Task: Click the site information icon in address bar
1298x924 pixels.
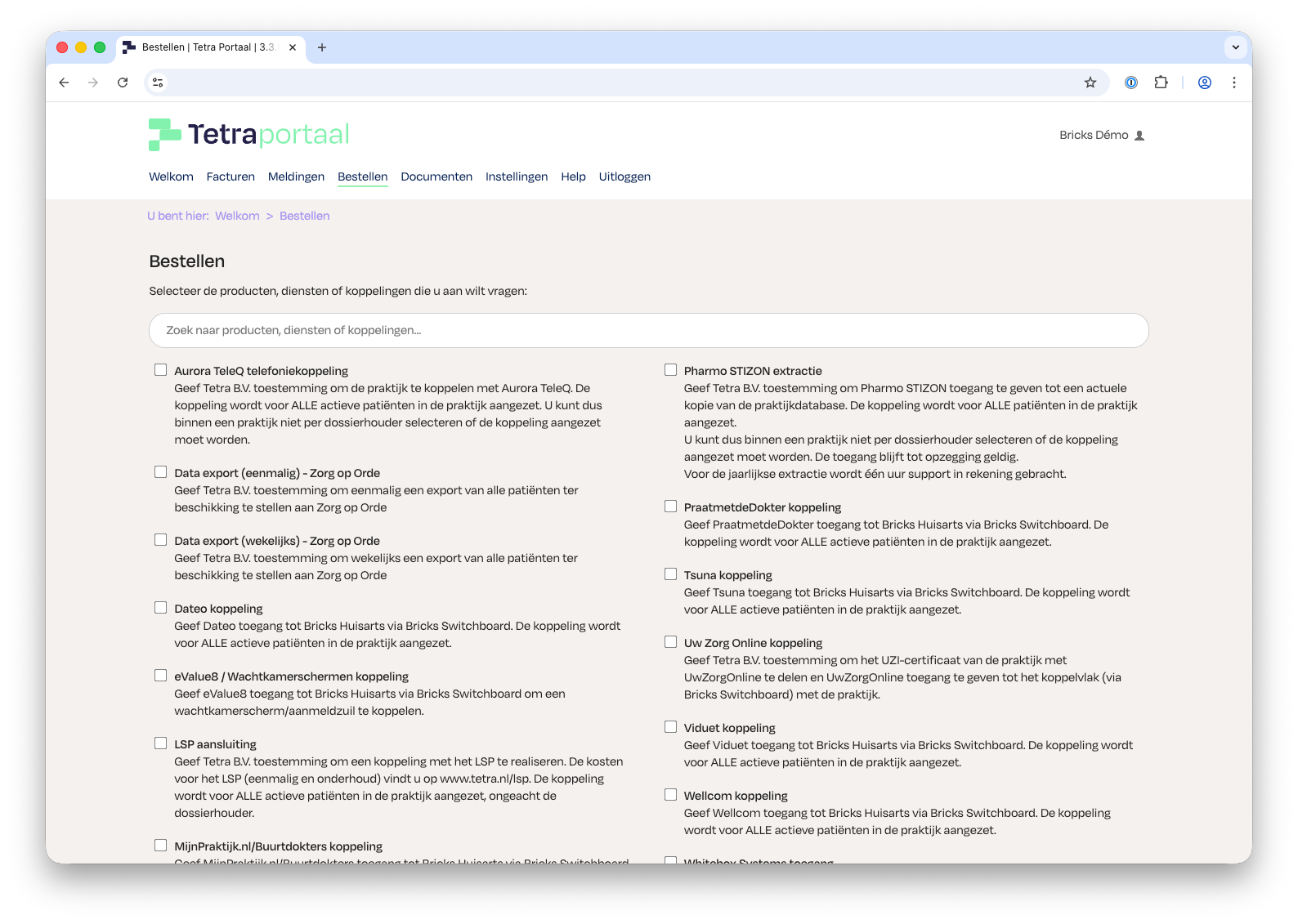Action: click(159, 83)
